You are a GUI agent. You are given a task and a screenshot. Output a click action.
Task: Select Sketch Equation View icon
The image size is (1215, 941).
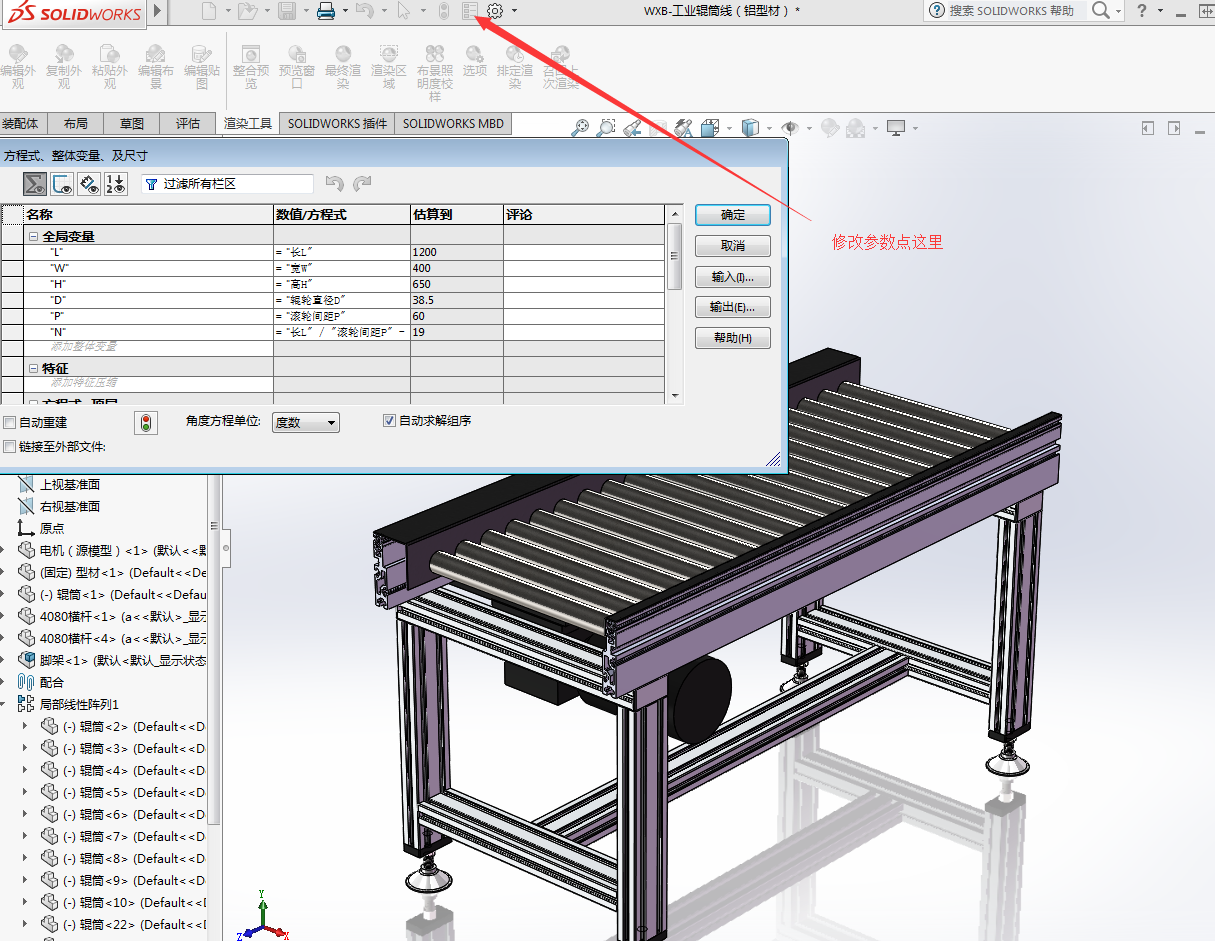[62, 184]
